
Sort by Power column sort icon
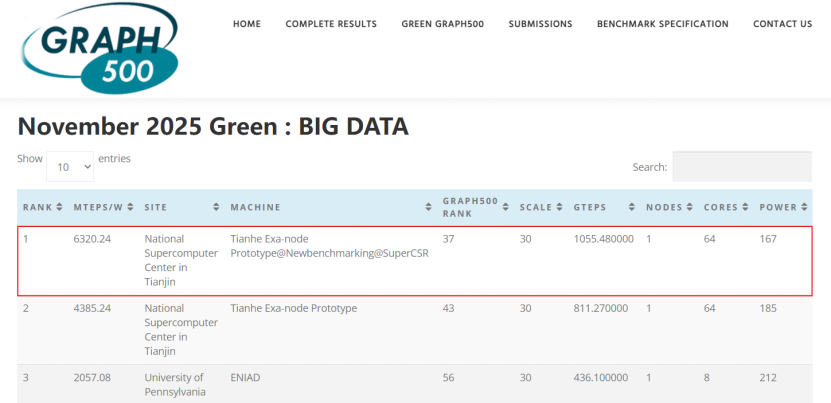point(805,207)
